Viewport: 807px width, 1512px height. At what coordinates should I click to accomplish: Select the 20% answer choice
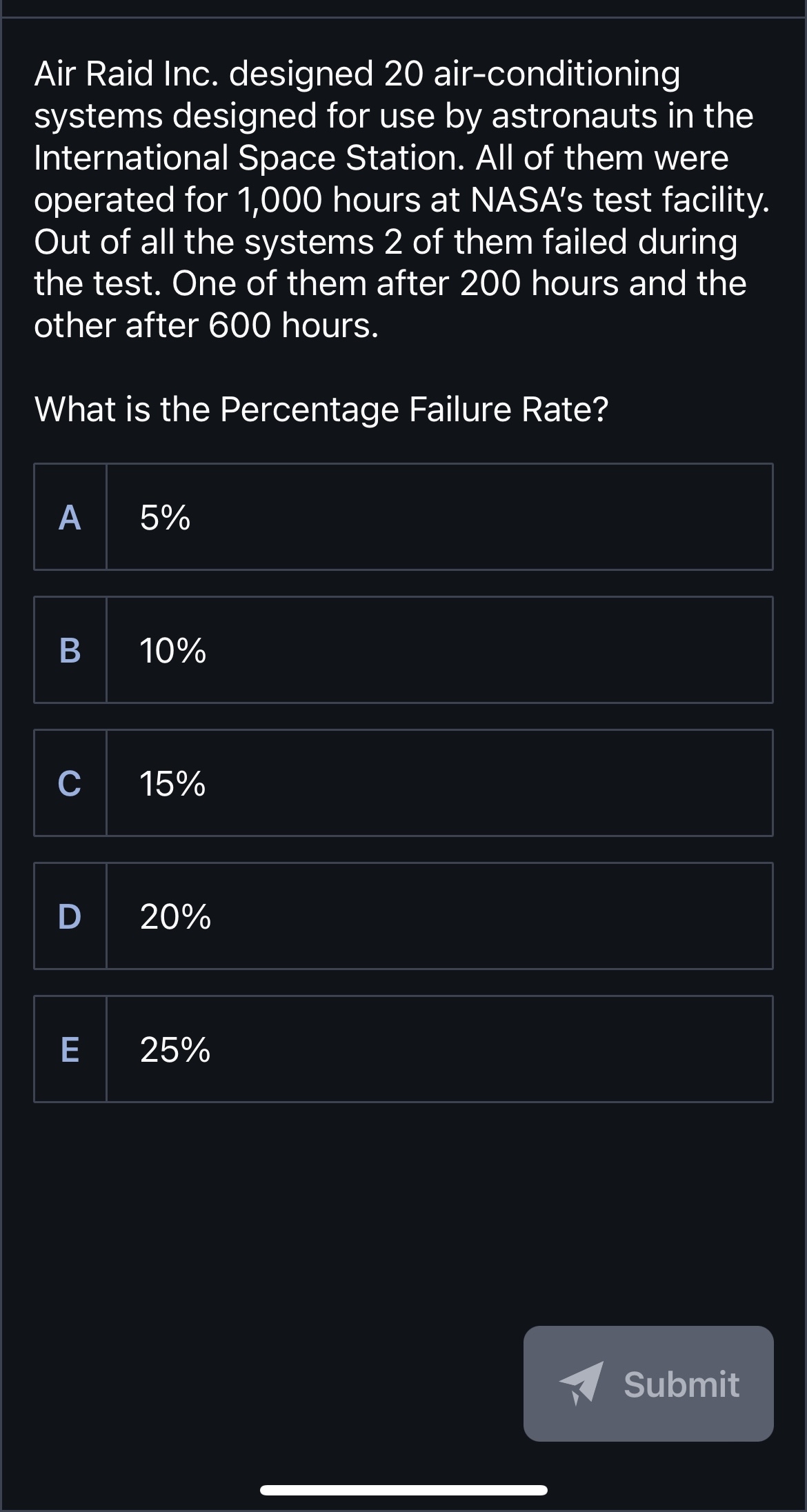pos(175,916)
